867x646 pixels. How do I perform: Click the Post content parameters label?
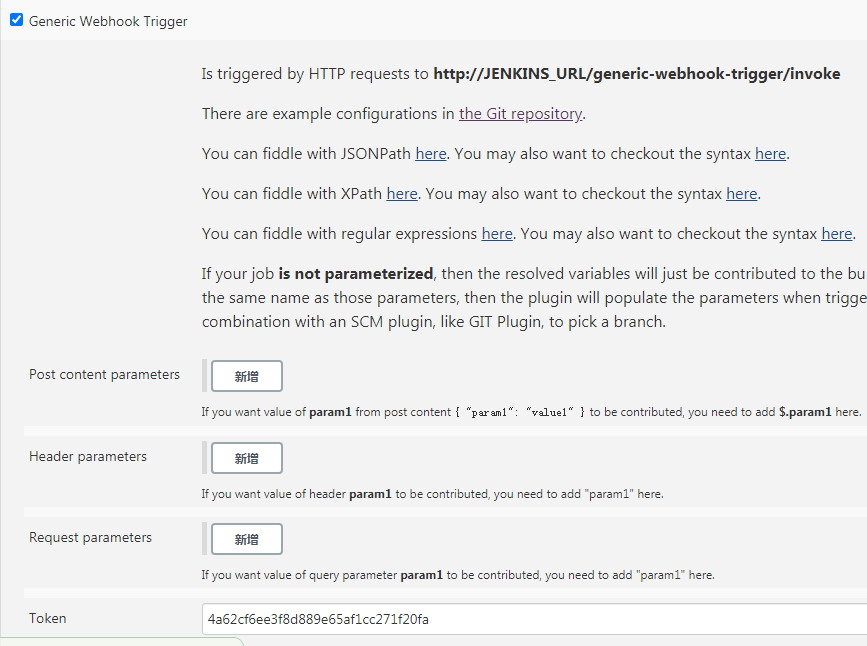(x=104, y=375)
